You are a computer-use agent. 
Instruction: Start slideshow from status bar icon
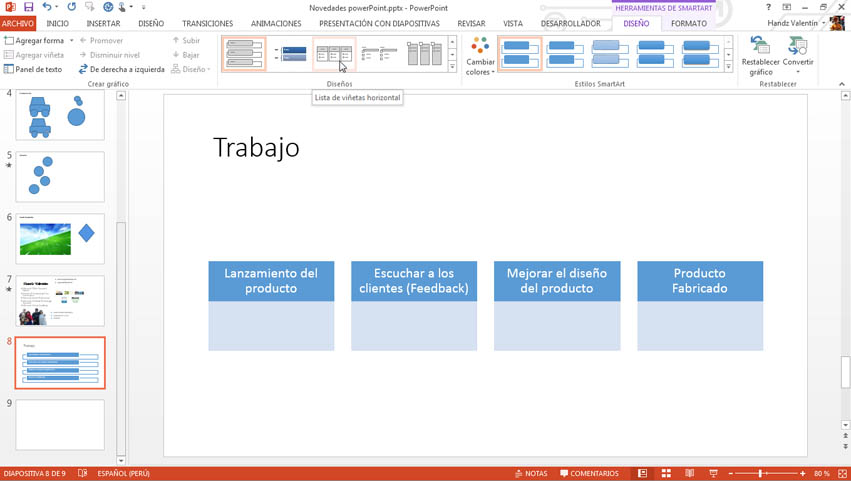713,473
